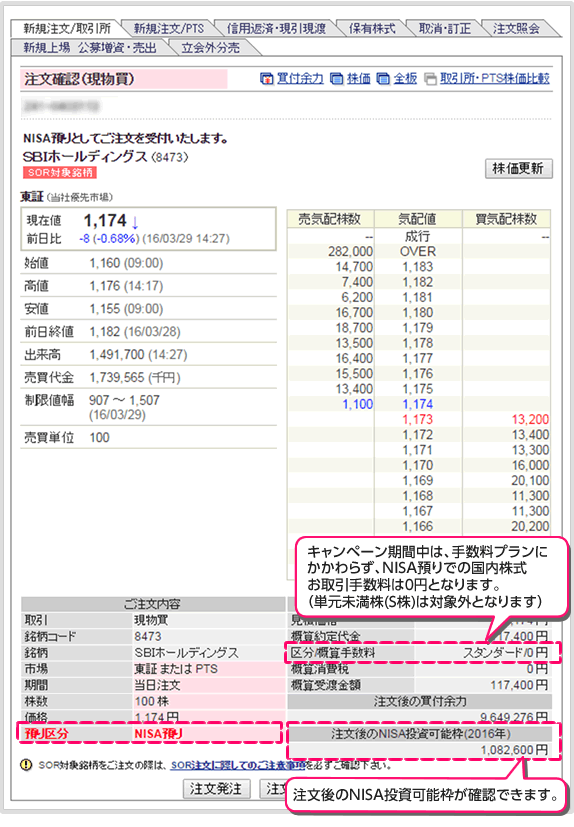Click the 東証 または PTS market value

(x=176, y=669)
